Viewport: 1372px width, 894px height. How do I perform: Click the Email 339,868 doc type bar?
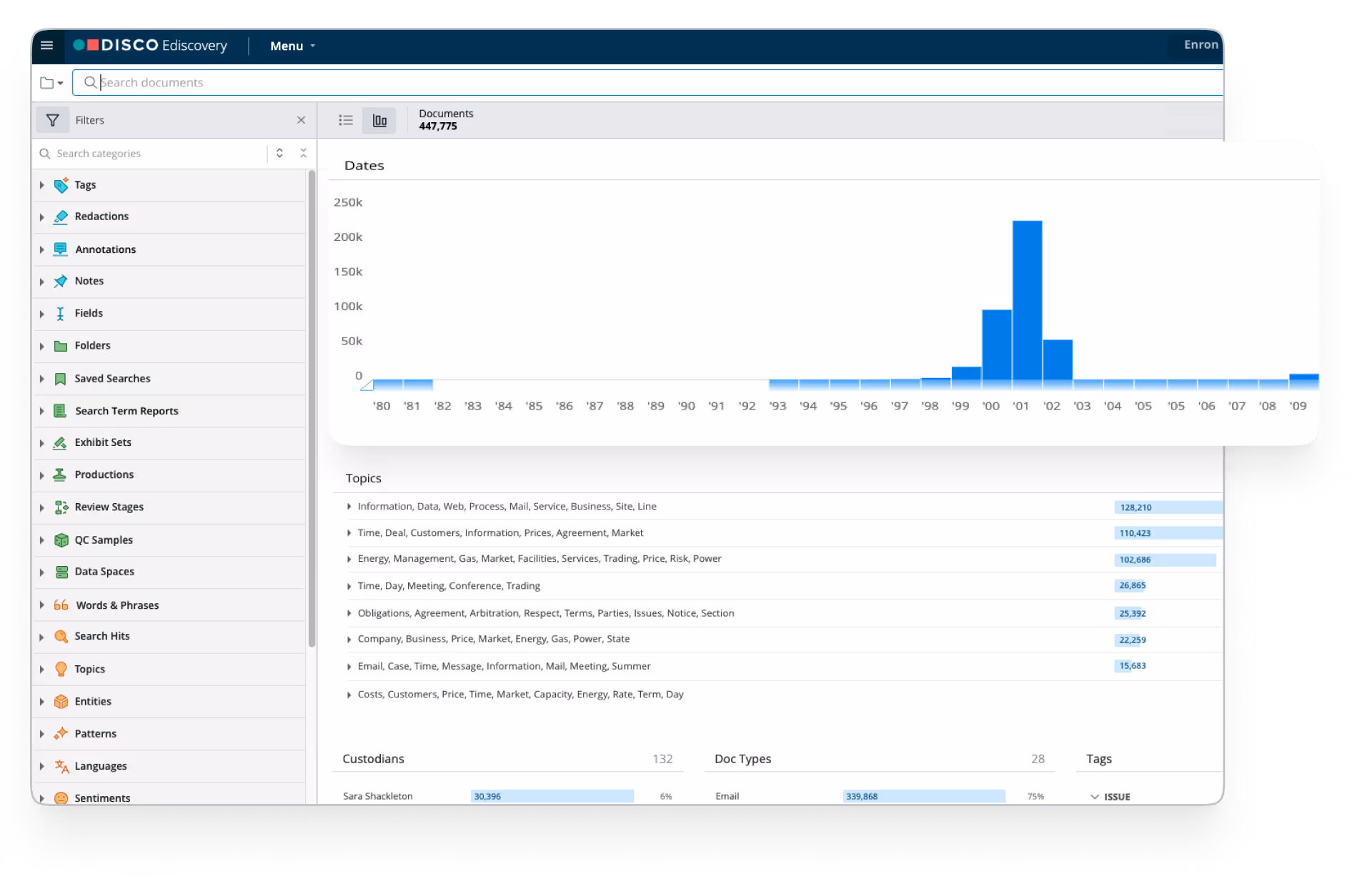924,796
